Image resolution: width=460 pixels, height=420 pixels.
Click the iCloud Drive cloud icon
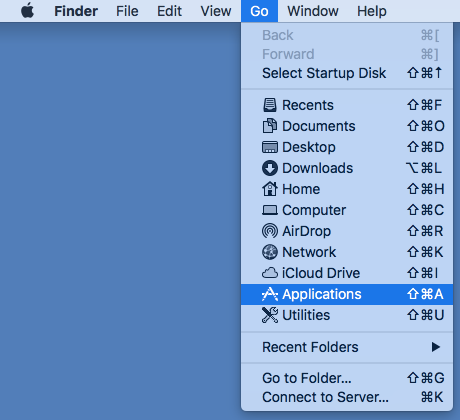click(x=270, y=273)
